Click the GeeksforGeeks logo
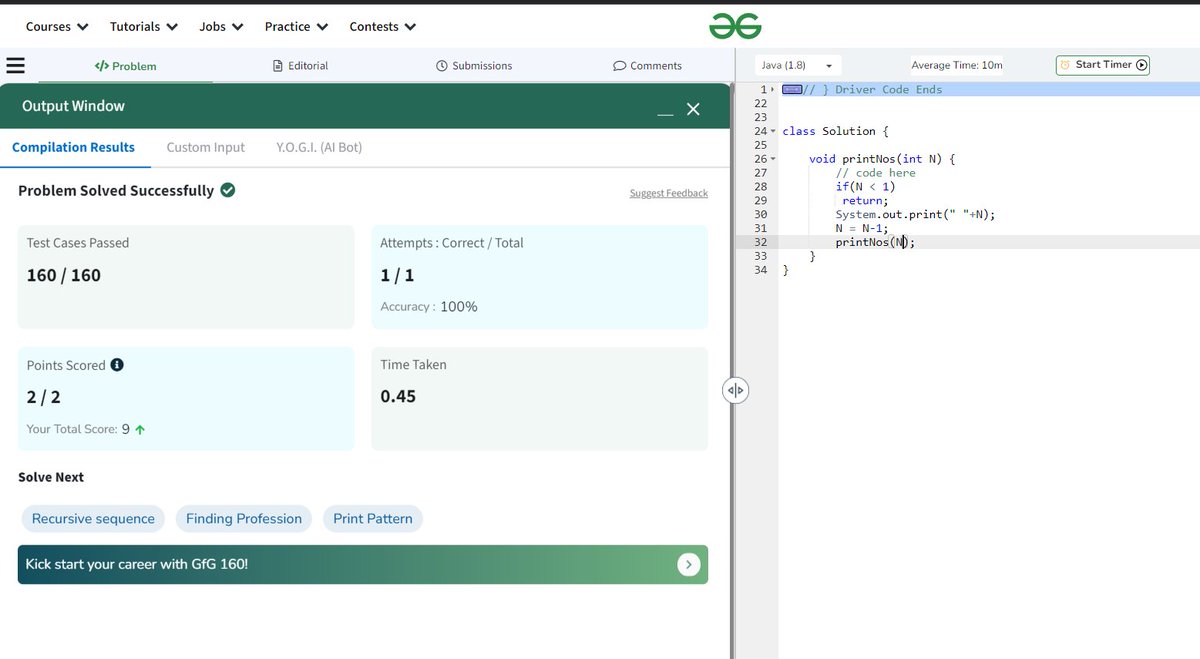The width and height of the screenshot is (1200, 659). (x=735, y=27)
